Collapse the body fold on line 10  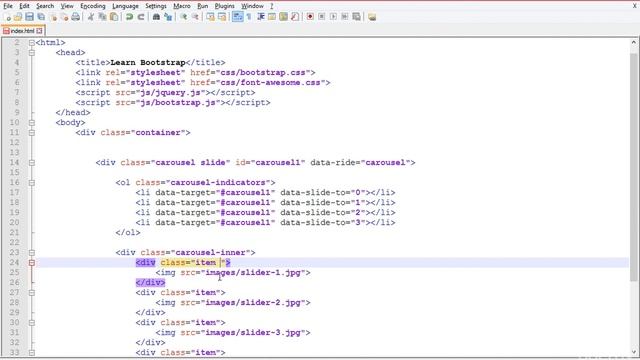pos(31,122)
